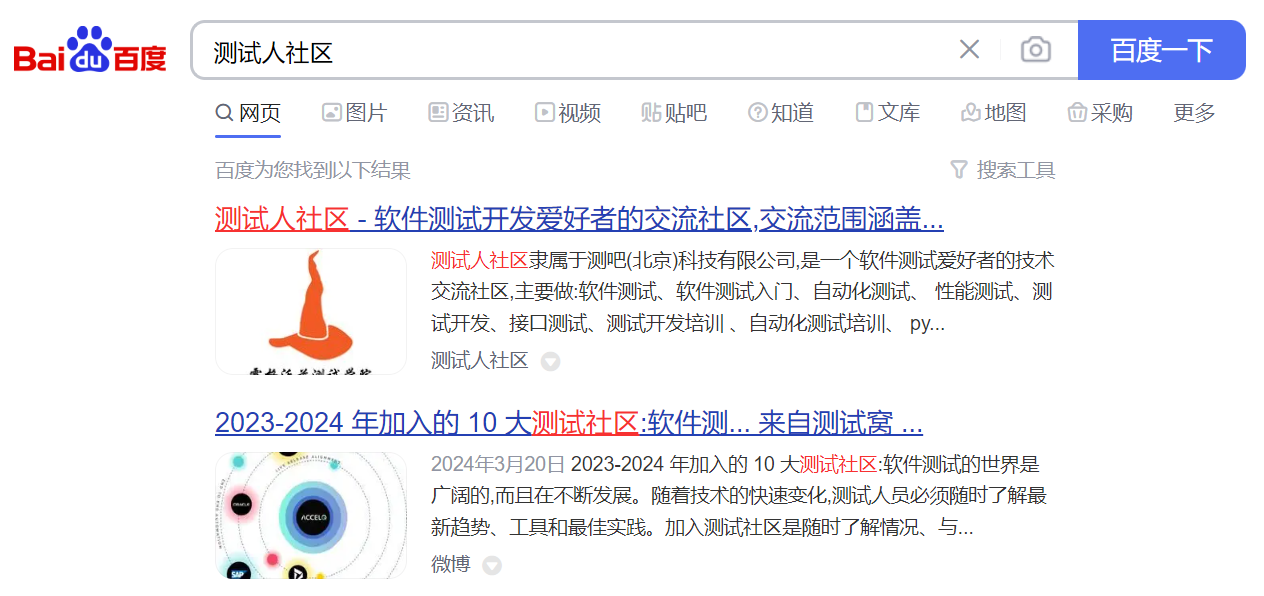
Task: Open the 文库 tab
Action: (887, 113)
